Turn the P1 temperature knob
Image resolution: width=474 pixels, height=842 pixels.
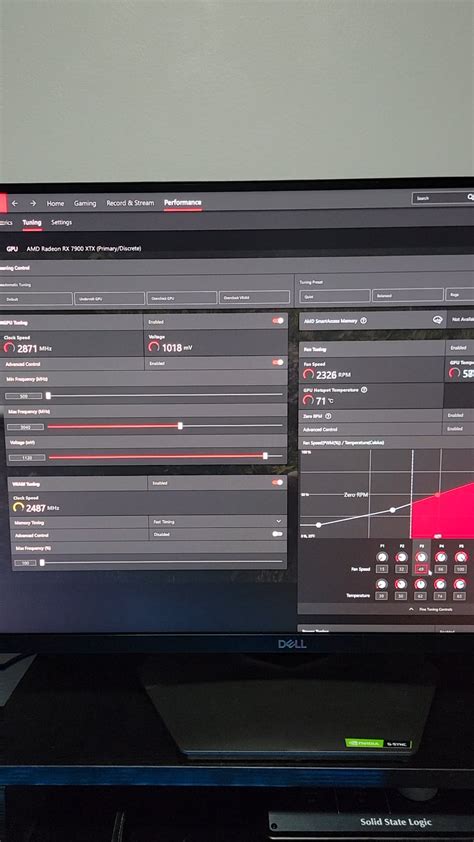tap(382, 584)
